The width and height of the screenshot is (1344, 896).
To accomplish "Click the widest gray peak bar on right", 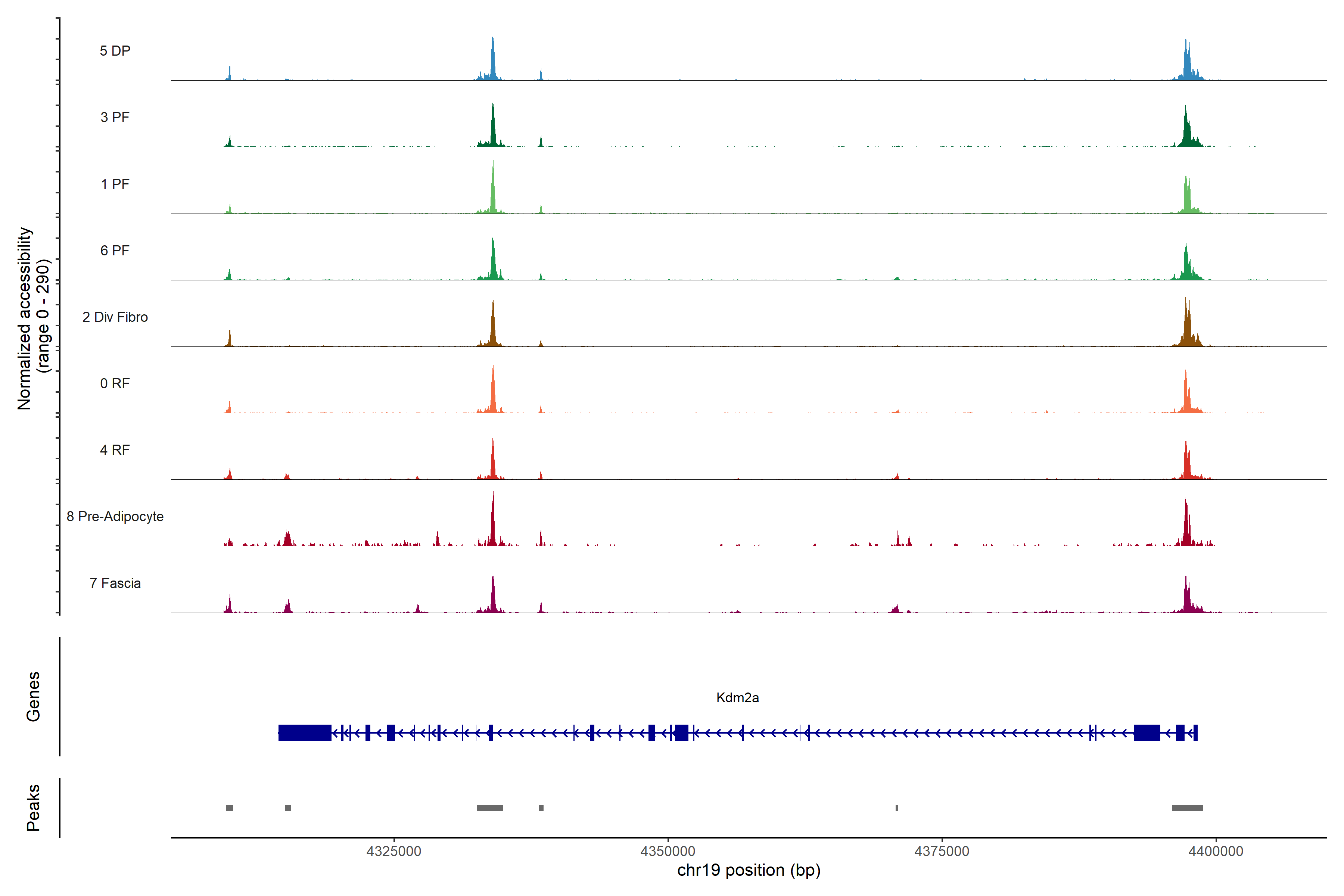I will point(1187,808).
